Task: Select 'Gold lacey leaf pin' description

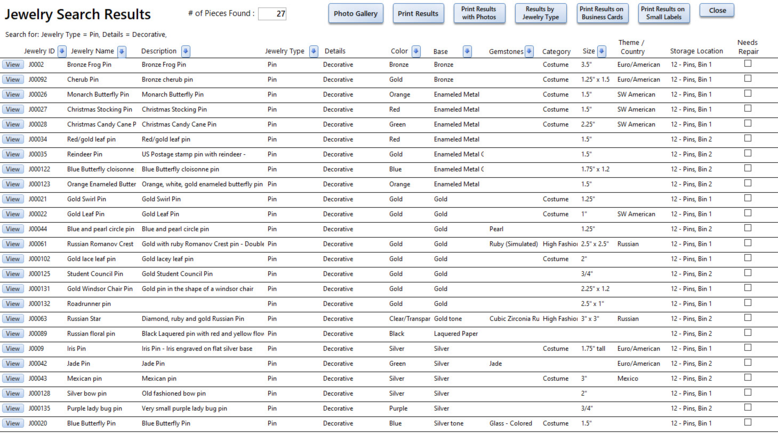Action: [168, 259]
